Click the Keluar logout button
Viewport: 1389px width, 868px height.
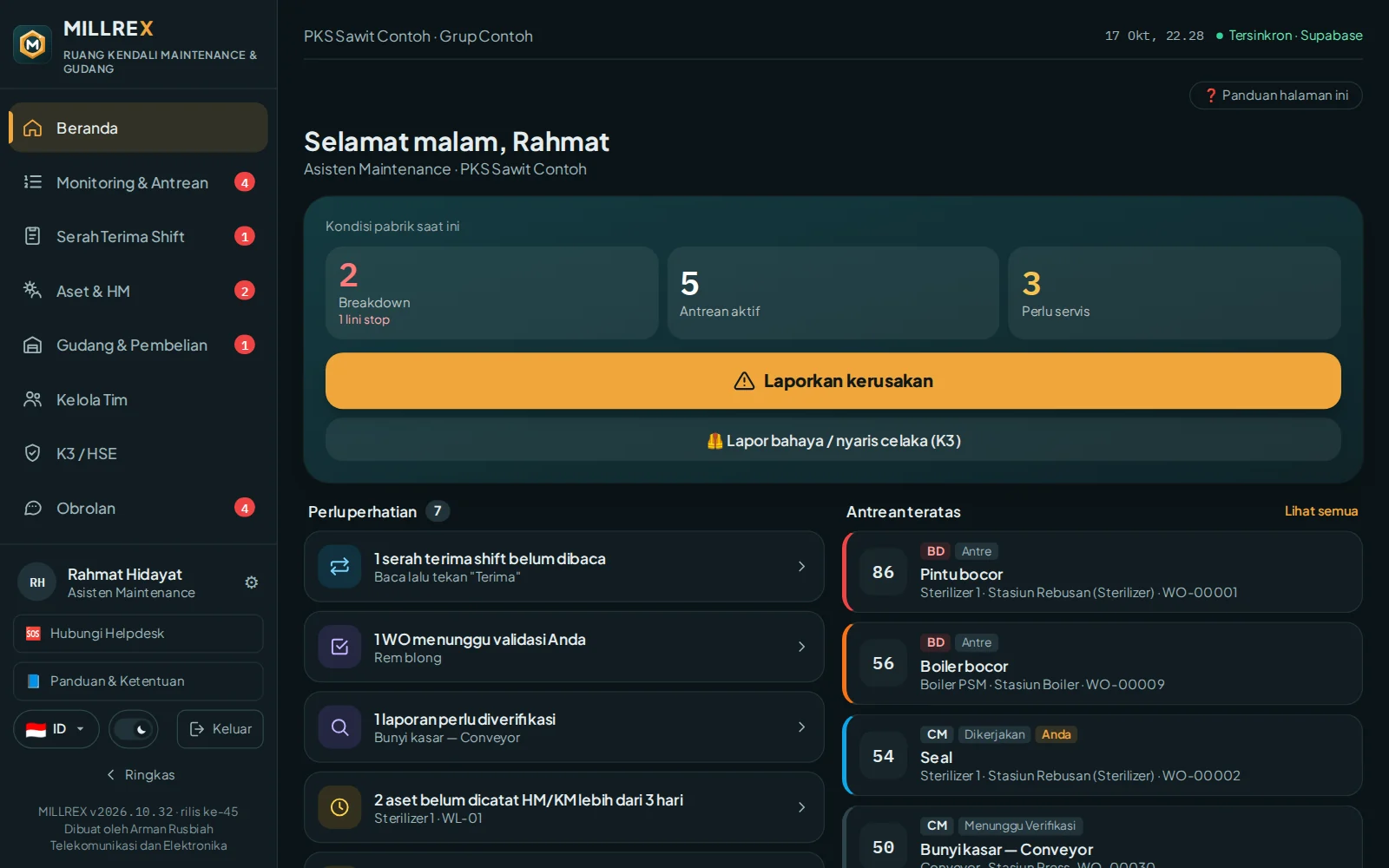[x=221, y=729]
